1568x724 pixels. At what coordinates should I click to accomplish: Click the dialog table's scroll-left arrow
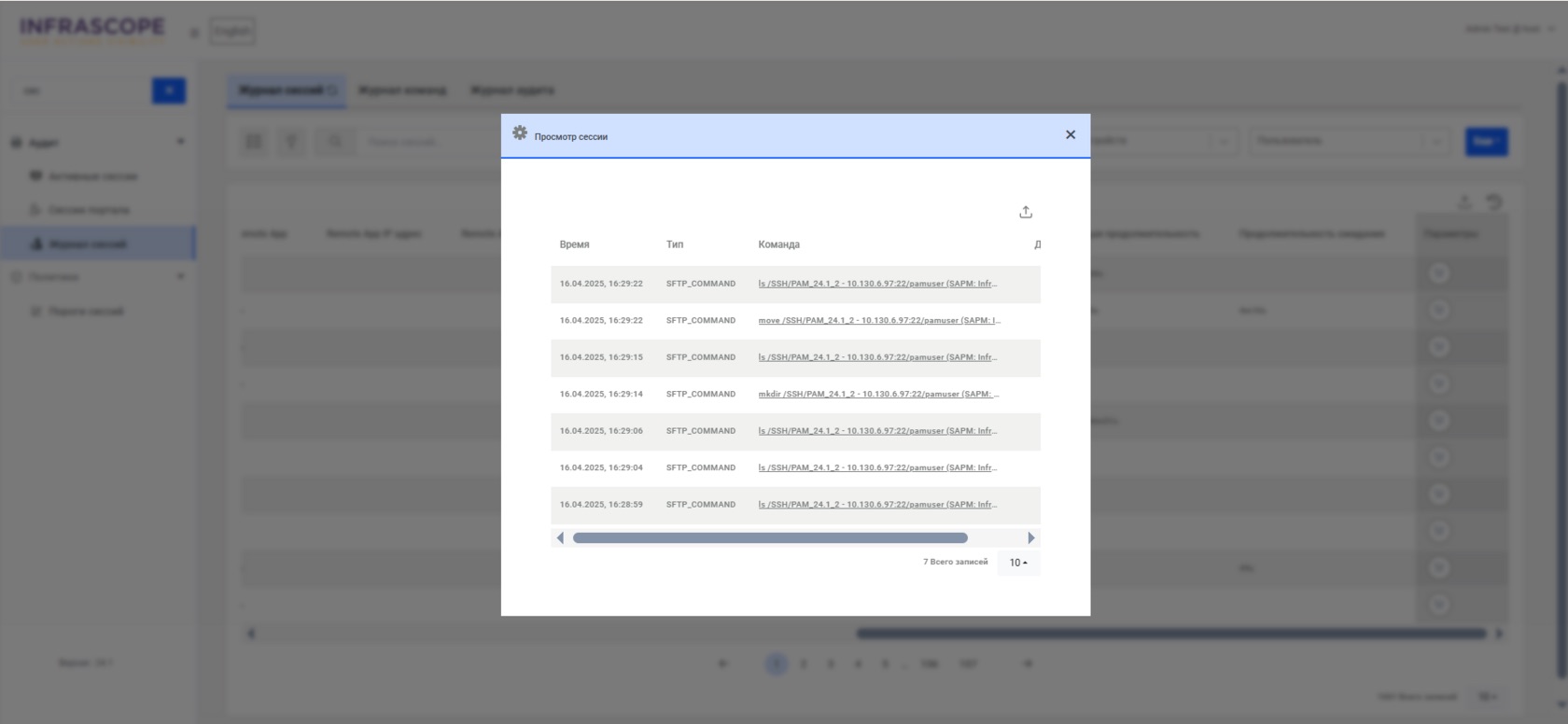coord(560,537)
